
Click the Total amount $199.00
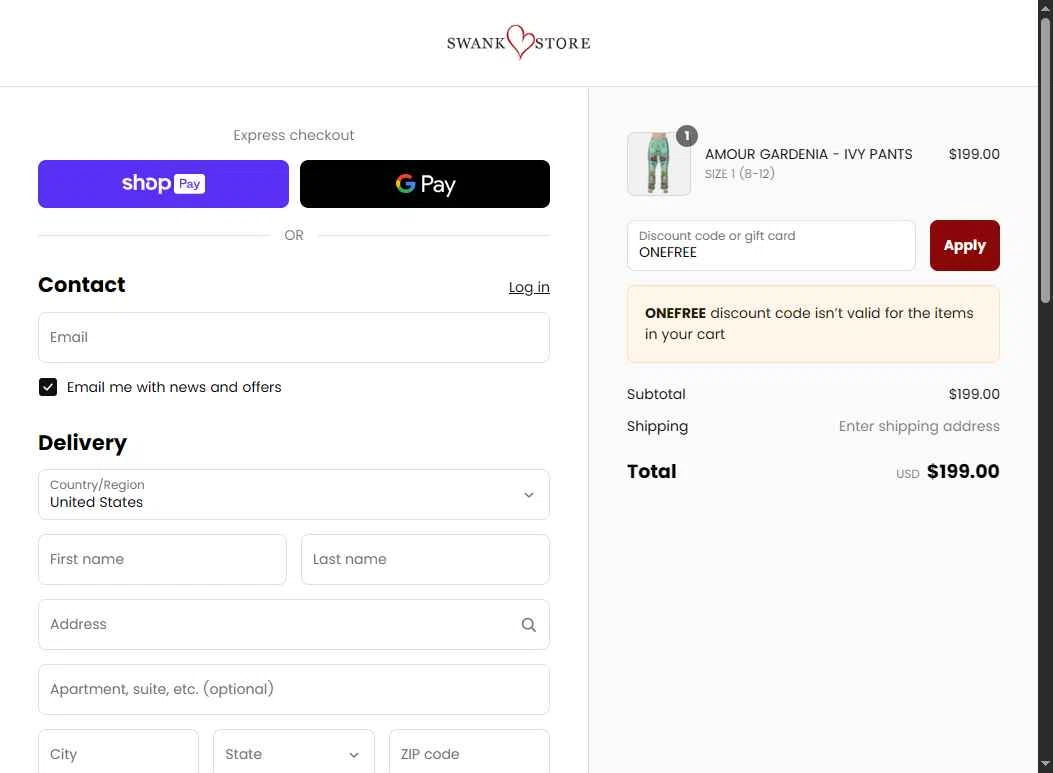click(x=963, y=471)
